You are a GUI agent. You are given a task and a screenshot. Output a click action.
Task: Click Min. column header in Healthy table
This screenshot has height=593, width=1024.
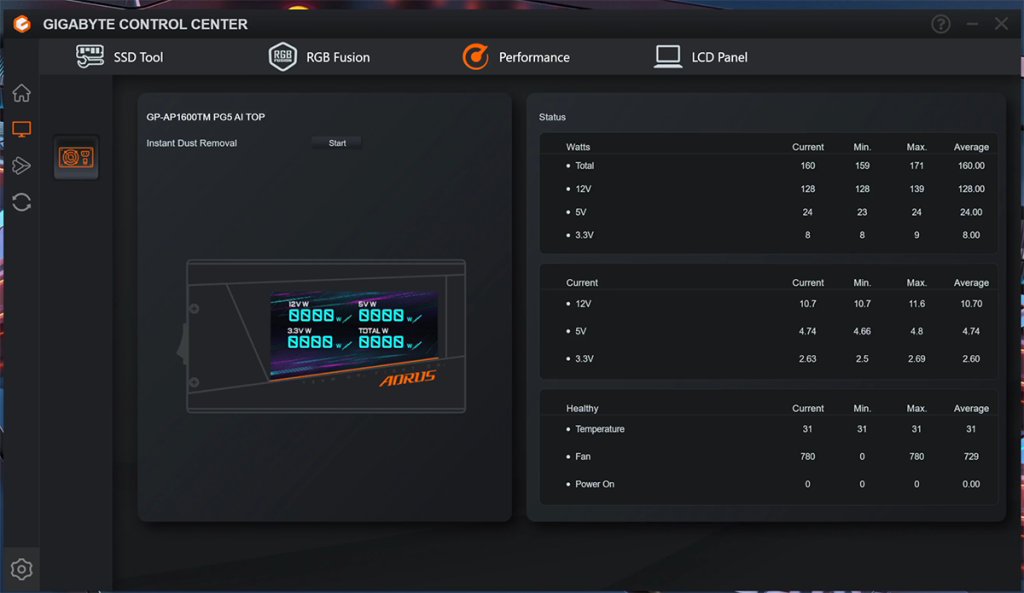point(862,408)
